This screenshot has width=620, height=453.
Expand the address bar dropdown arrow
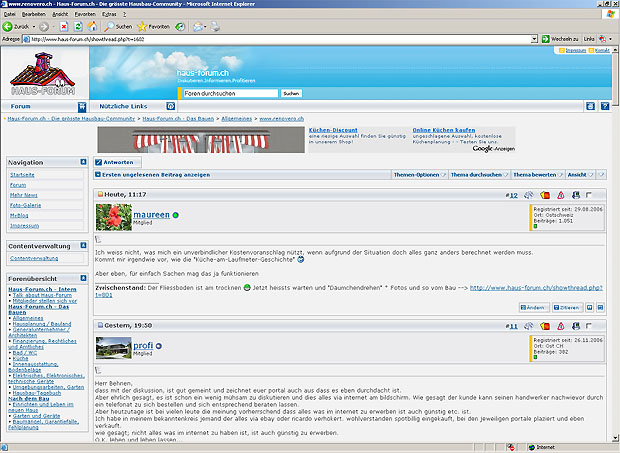(534, 39)
